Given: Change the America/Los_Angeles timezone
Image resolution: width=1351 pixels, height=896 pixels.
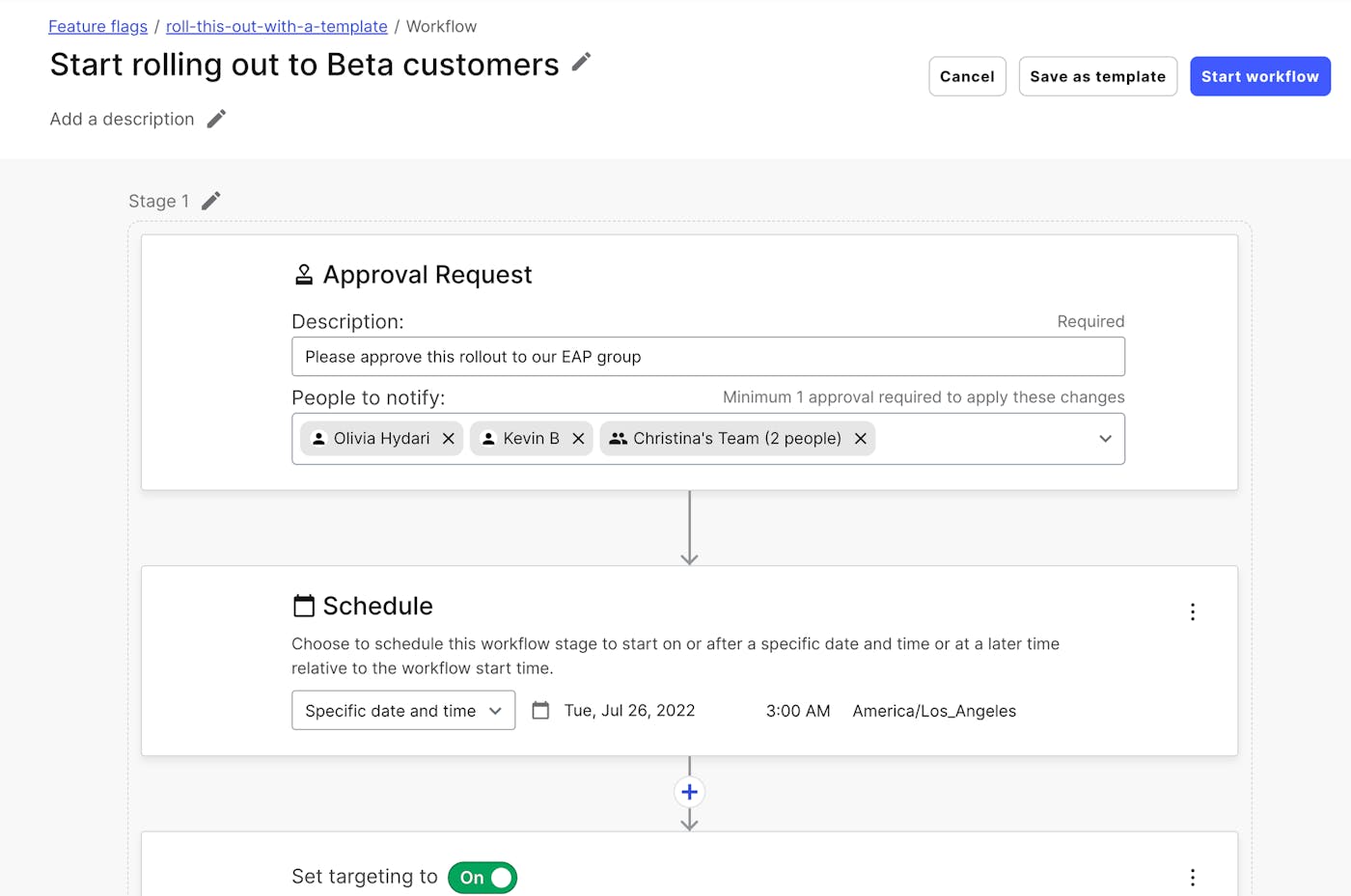Looking at the screenshot, I should click(x=933, y=711).
